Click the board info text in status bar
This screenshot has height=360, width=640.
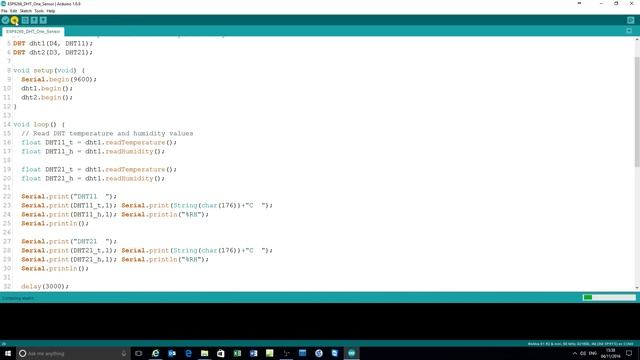point(580,344)
